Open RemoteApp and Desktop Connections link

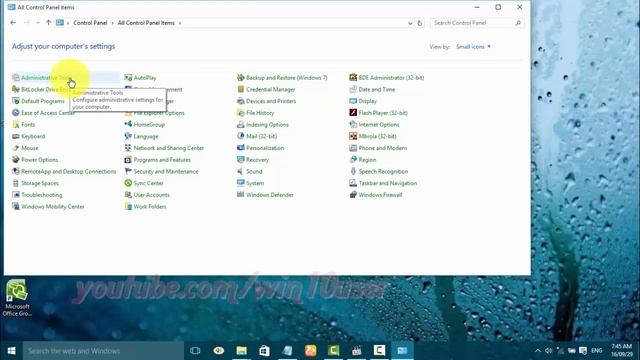(69, 172)
